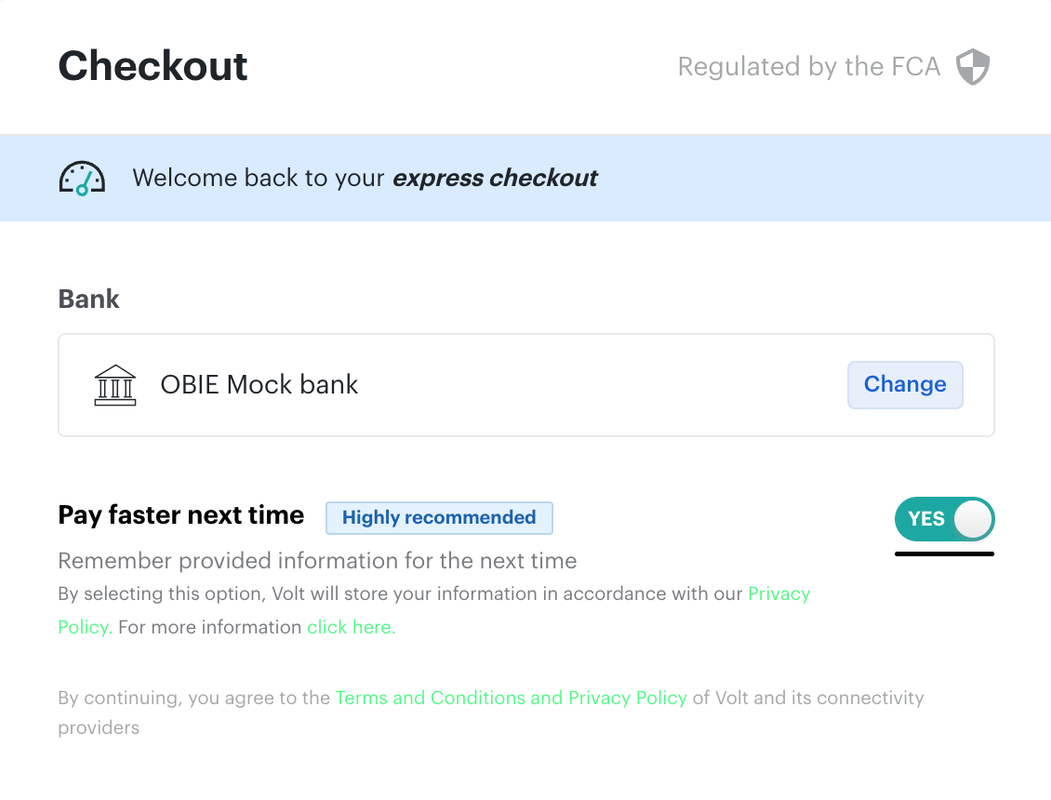
Task: Select the OBIE Mock bank name
Action: (259, 385)
